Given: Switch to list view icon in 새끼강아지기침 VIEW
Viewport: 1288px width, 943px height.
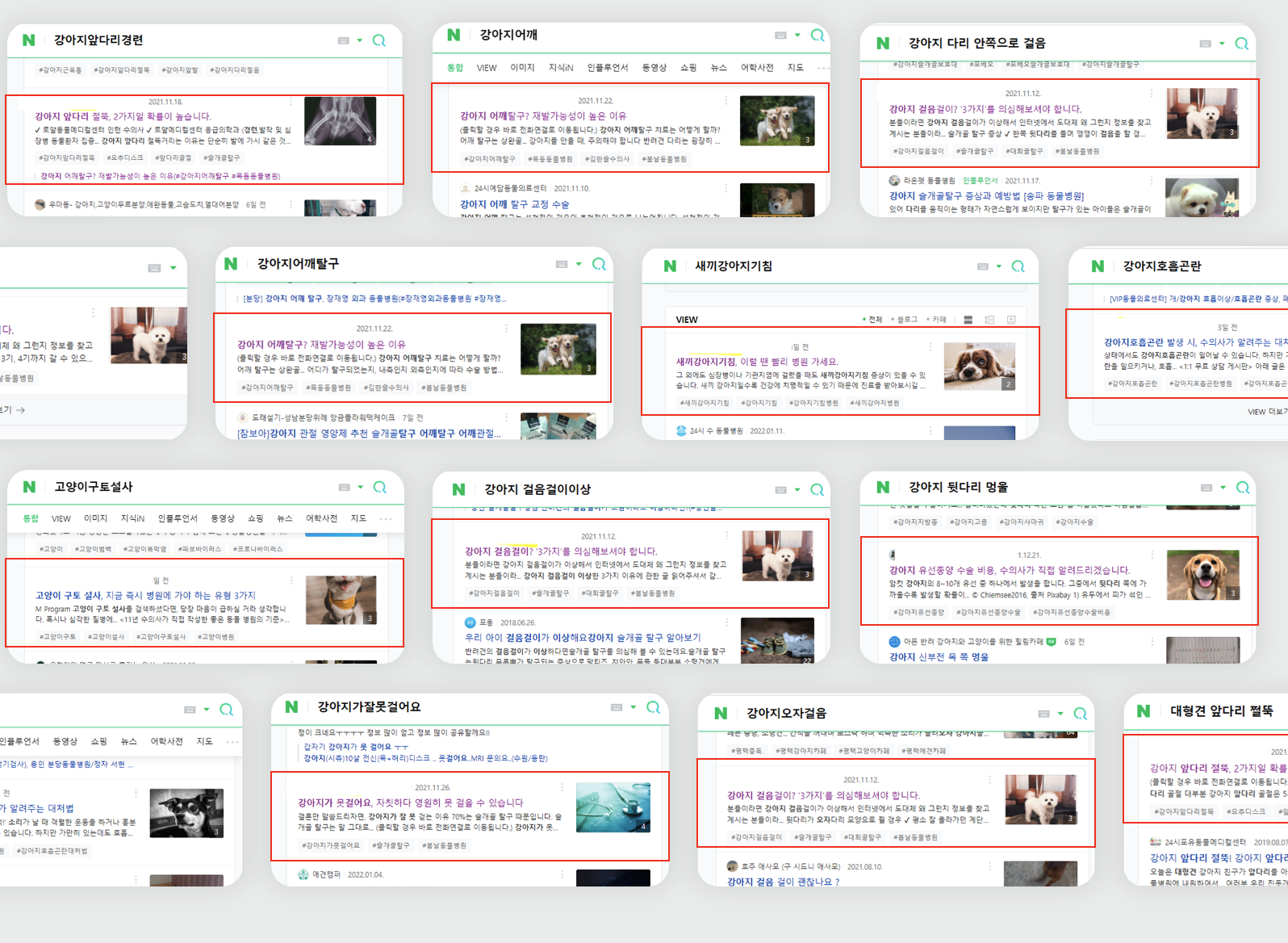Looking at the screenshot, I should click(x=968, y=320).
